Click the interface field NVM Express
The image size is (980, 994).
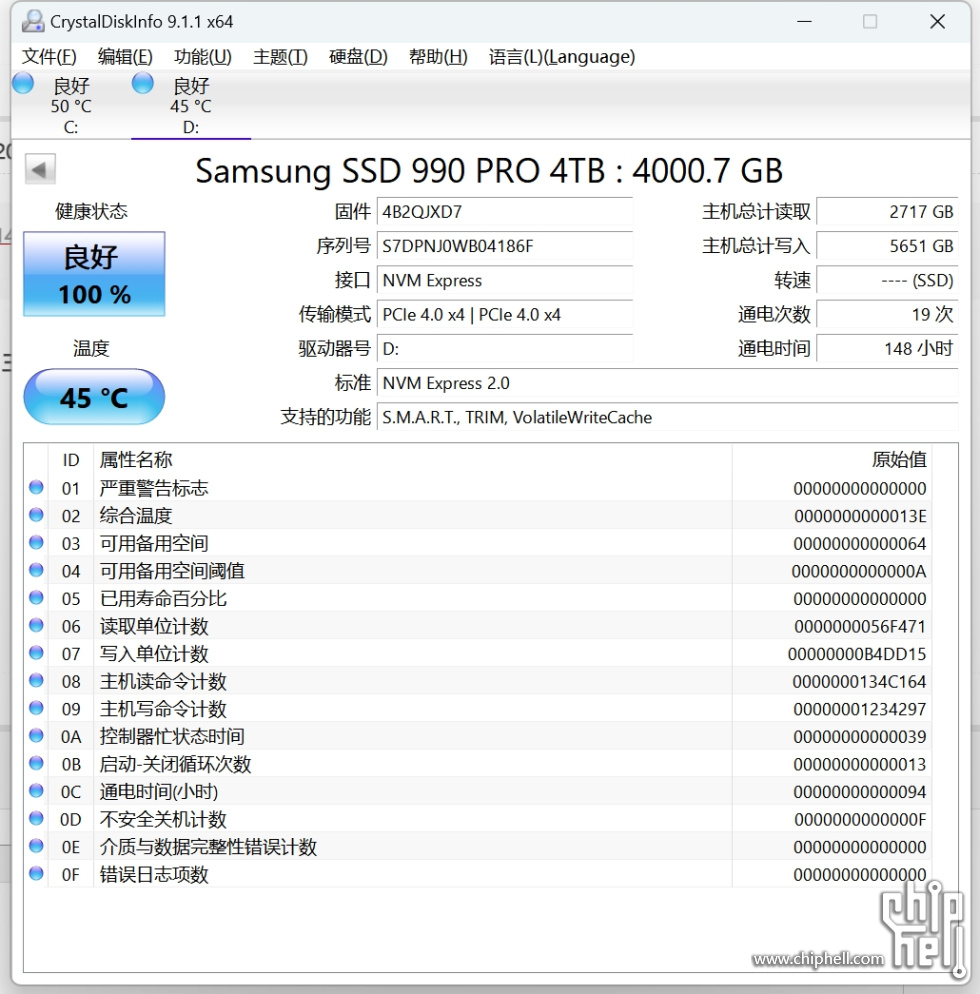pos(505,280)
